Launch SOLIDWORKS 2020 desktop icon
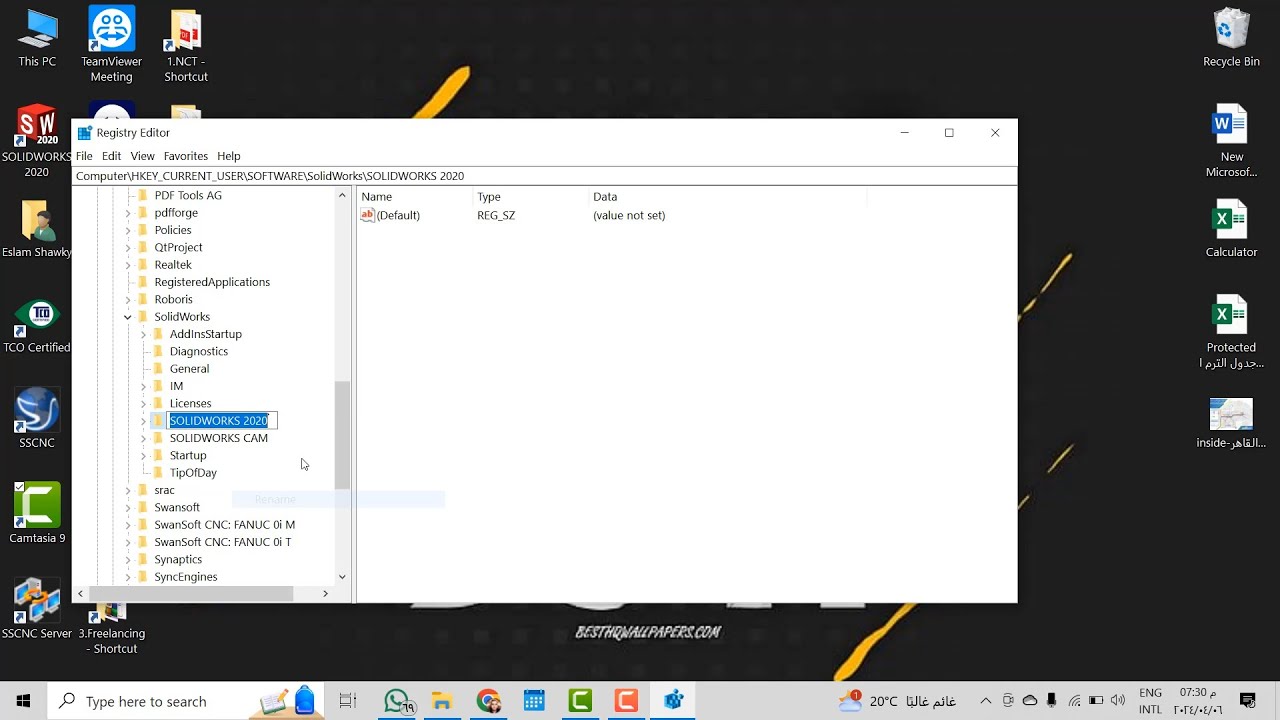 click(37, 140)
